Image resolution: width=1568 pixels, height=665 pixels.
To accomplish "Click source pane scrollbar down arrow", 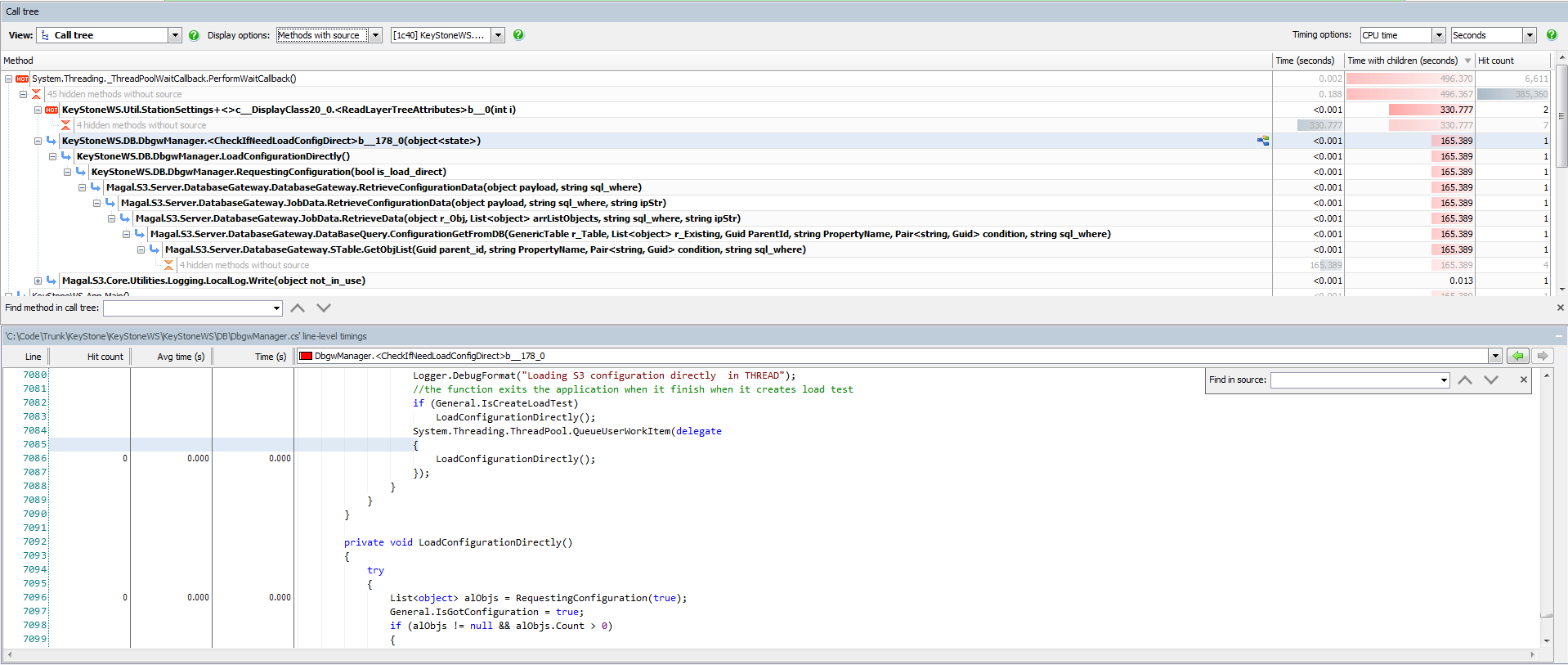I will [1546, 640].
